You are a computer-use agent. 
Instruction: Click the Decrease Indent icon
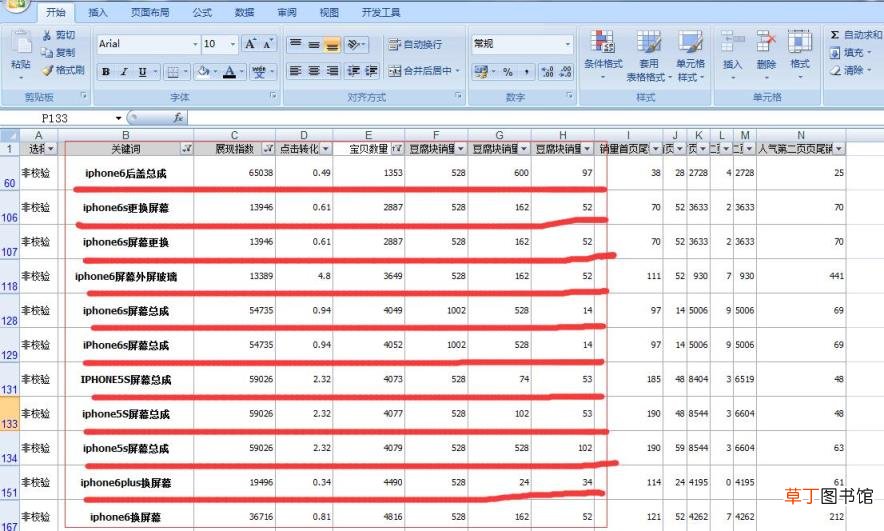coord(353,71)
